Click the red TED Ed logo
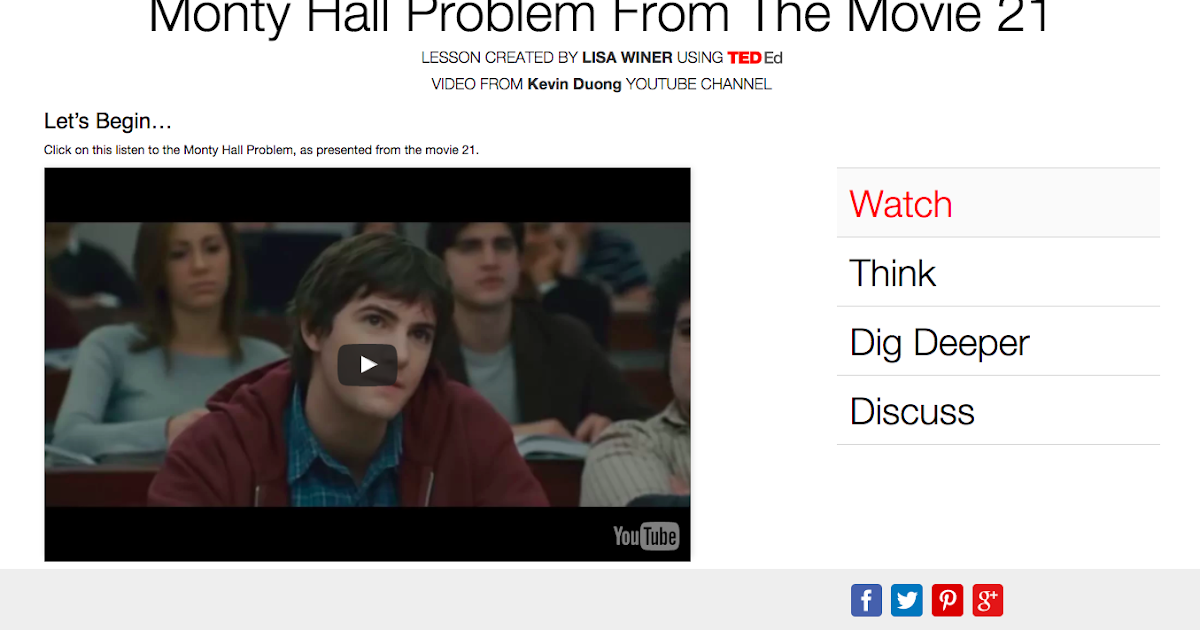The height and width of the screenshot is (630, 1200). (x=755, y=58)
